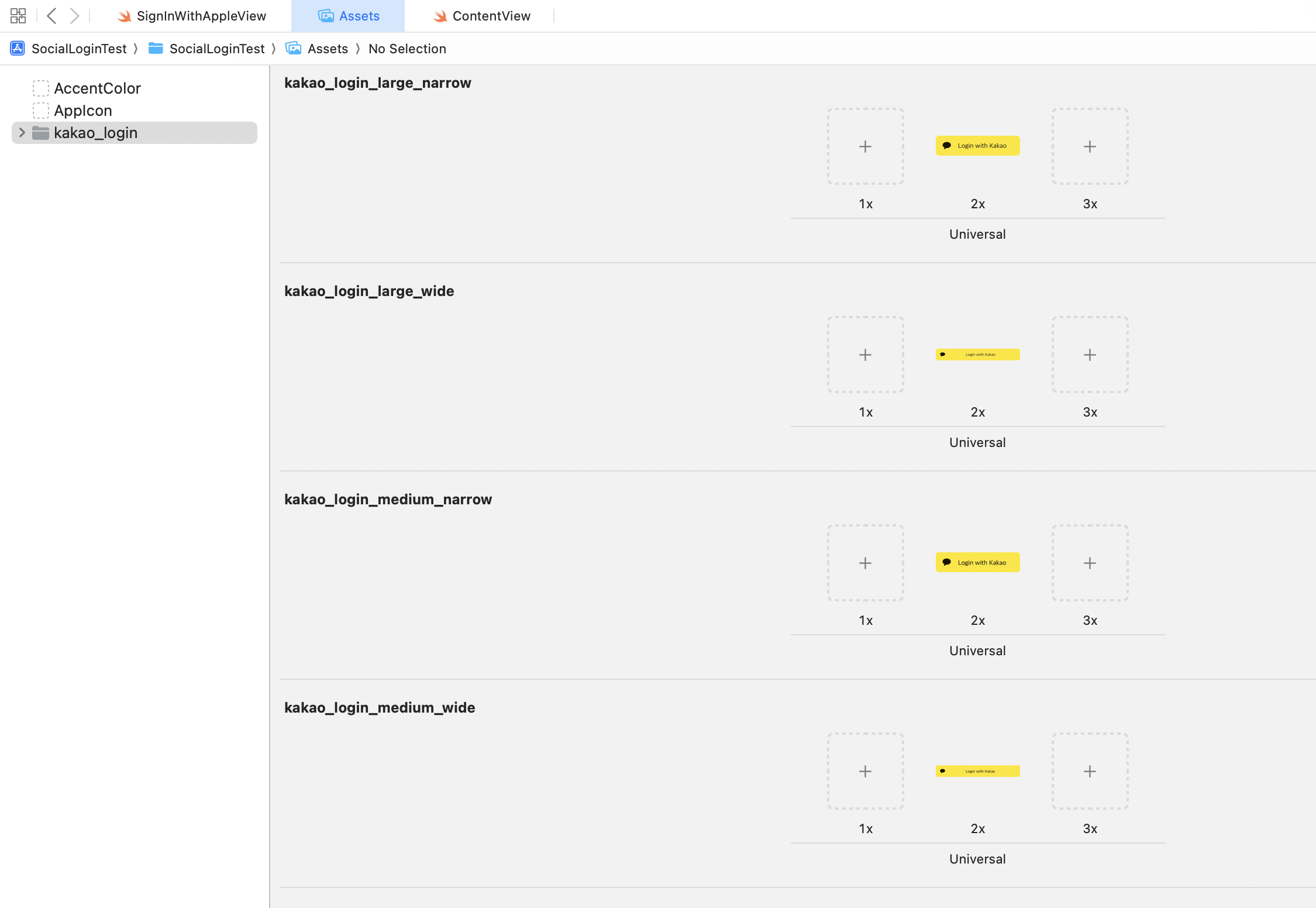Select the Assets tab
Screen dimensions: 1316x908
pyautogui.click(x=359, y=16)
